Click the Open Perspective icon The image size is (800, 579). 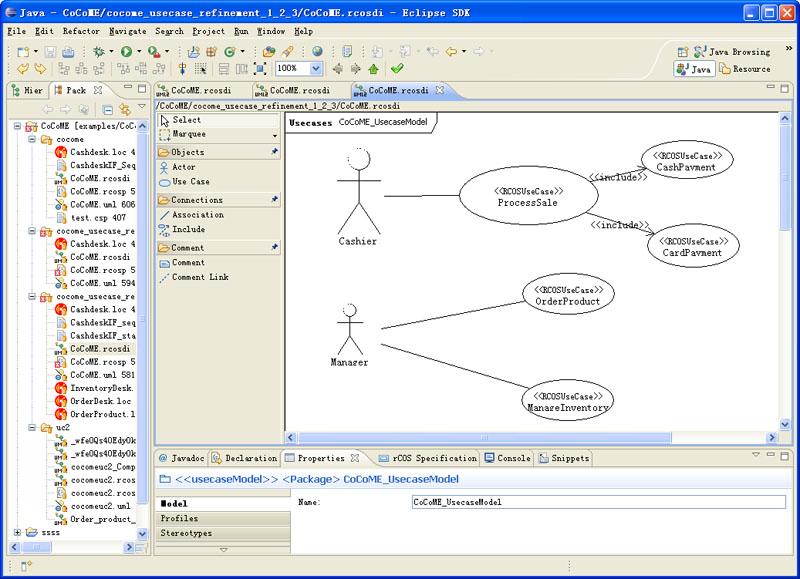click(683, 52)
